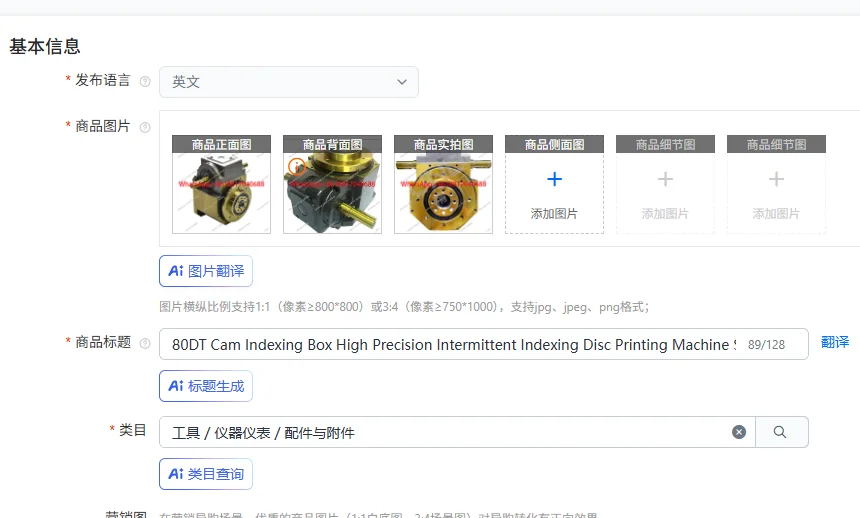Click the AI 类目查询 button
Image resolution: width=860 pixels, height=518 pixels.
click(x=206, y=474)
